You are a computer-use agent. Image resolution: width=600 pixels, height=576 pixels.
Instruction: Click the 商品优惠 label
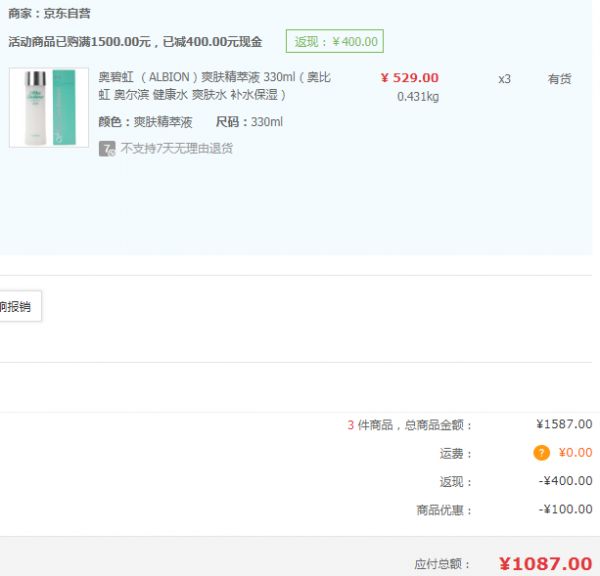[444, 510]
